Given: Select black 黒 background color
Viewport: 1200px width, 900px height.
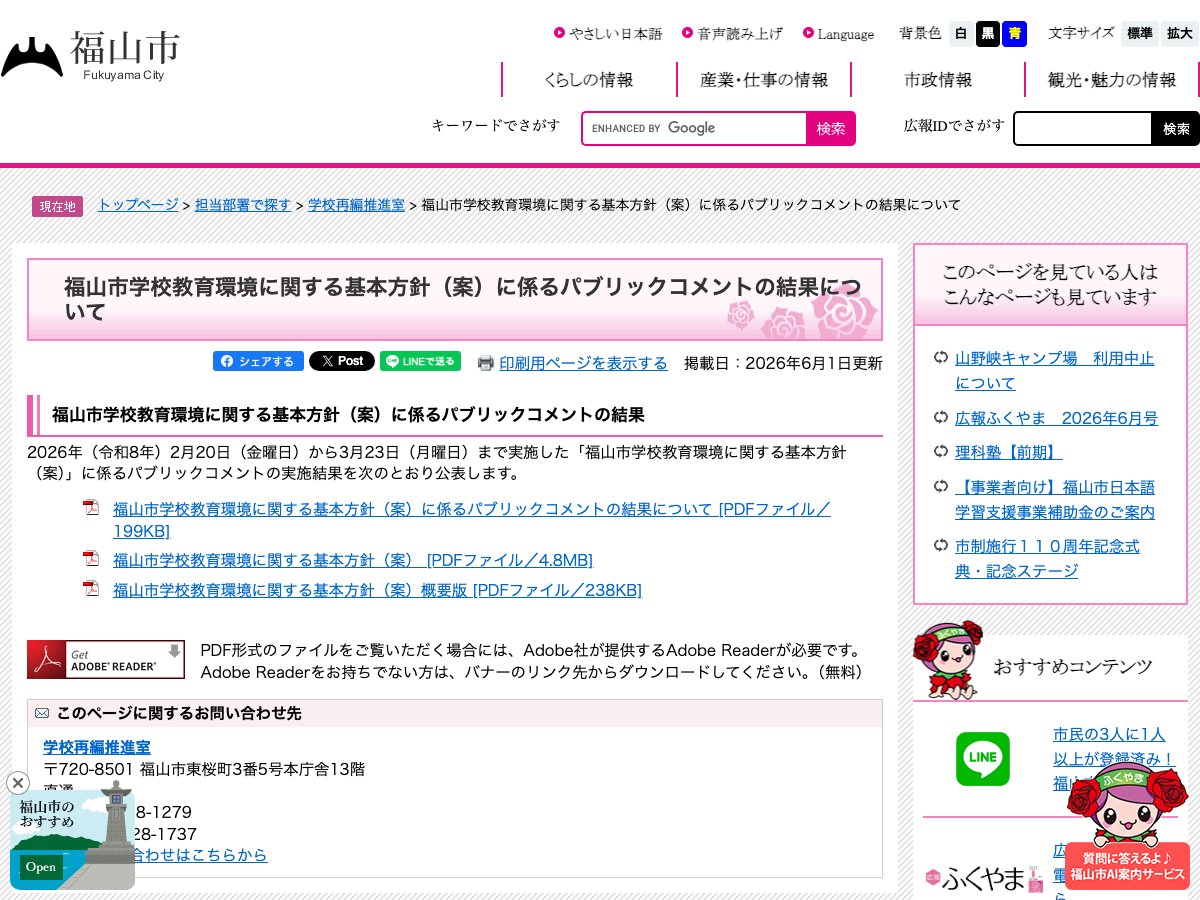Looking at the screenshot, I should tap(988, 34).
